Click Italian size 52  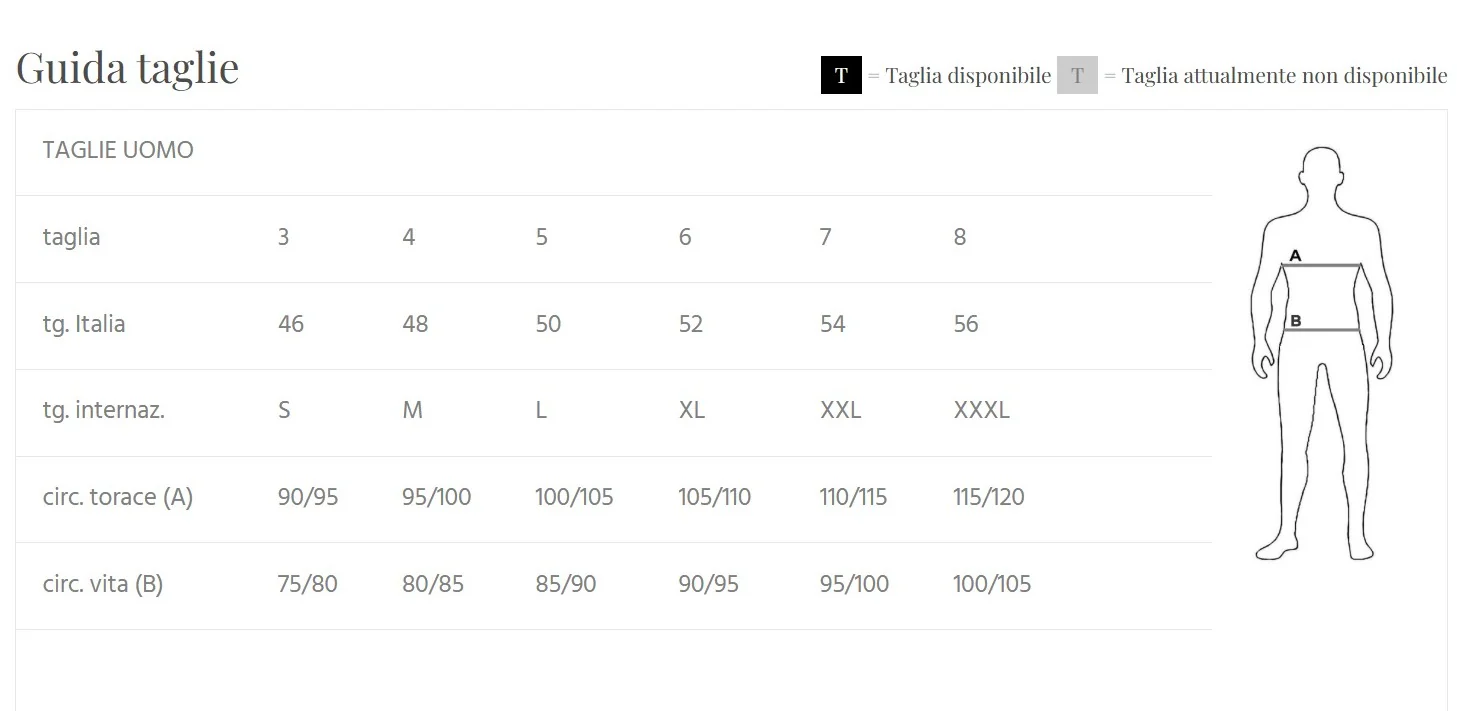tap(691, 324)
